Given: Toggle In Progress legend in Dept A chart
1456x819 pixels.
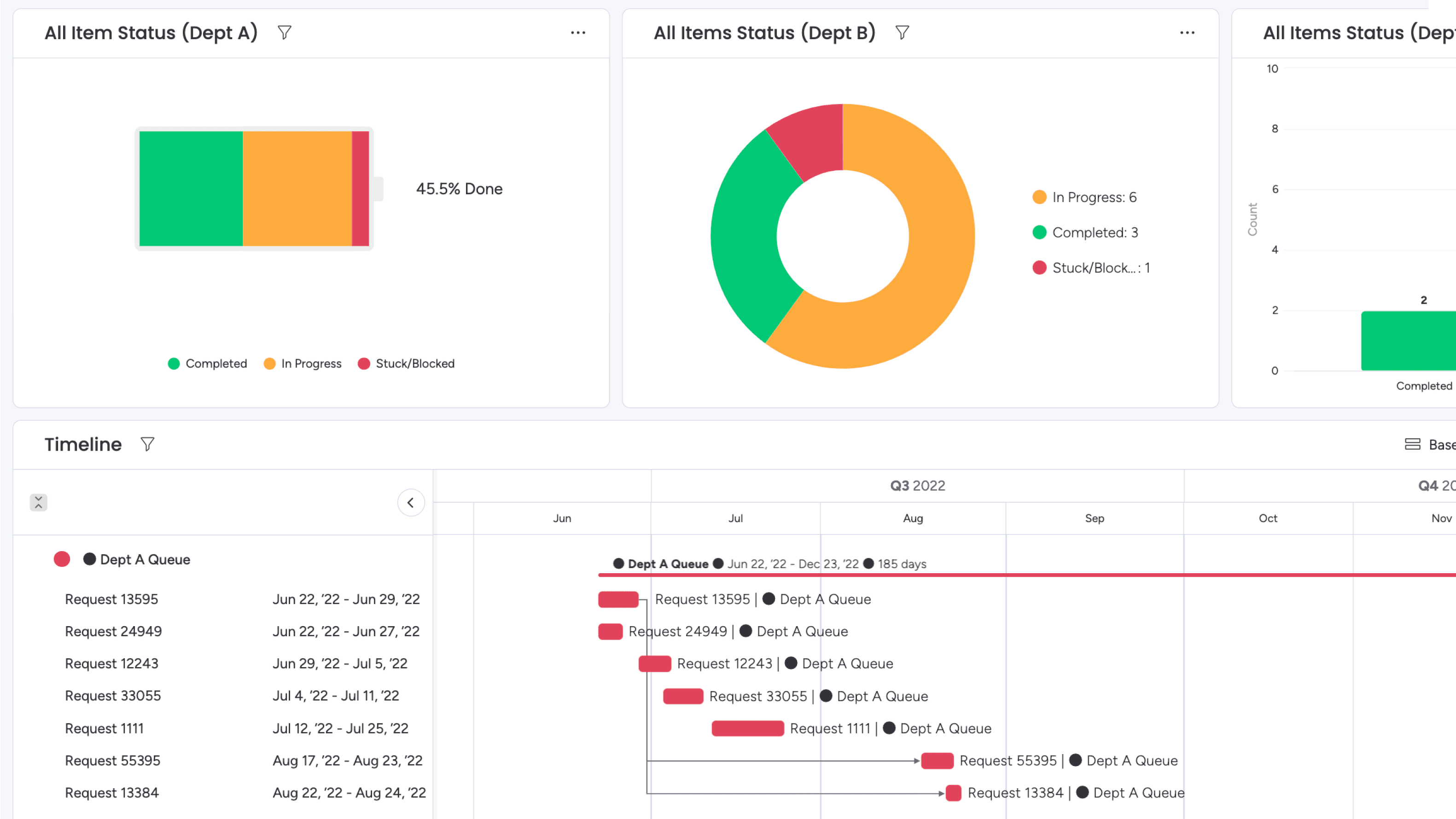Looking at the screenshot, I should pyautogui.click(x=303, y=363).
